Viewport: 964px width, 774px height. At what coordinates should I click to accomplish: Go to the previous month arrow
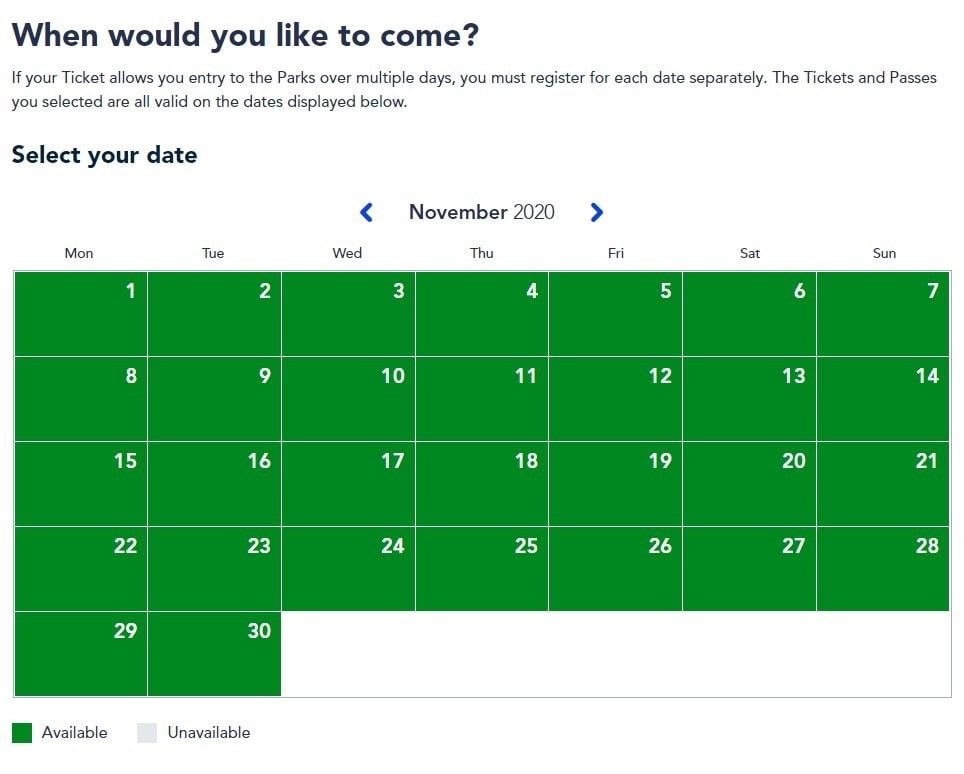[x=366, y=212]
